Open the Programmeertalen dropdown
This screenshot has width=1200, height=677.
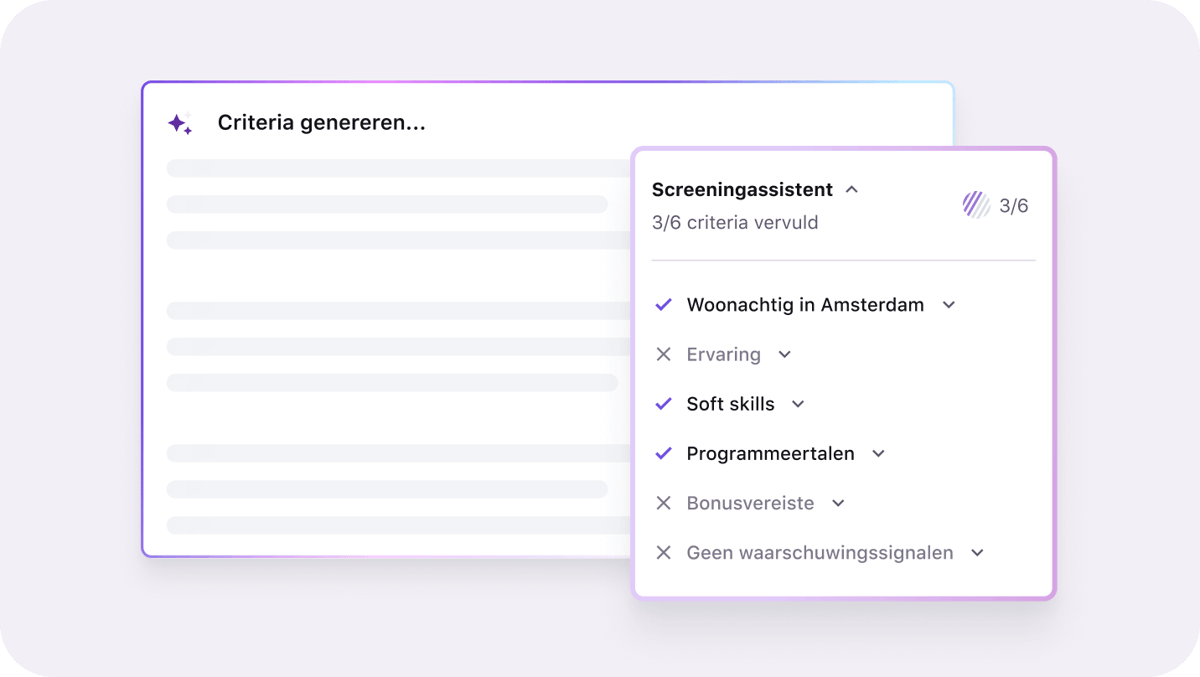[x=878, y=453]
